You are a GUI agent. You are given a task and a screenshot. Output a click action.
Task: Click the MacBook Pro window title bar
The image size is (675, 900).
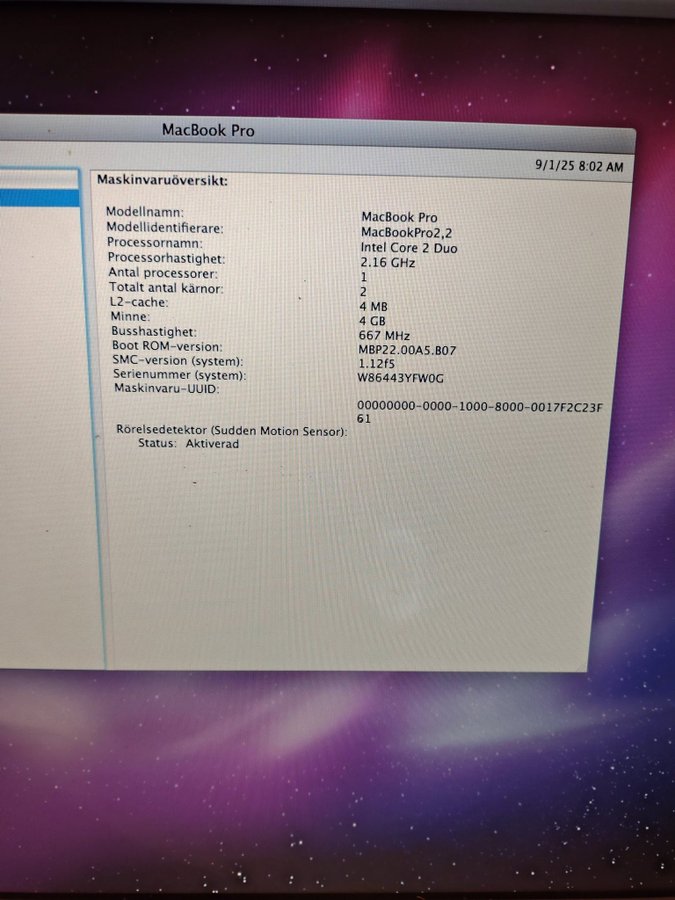(208, 130)
